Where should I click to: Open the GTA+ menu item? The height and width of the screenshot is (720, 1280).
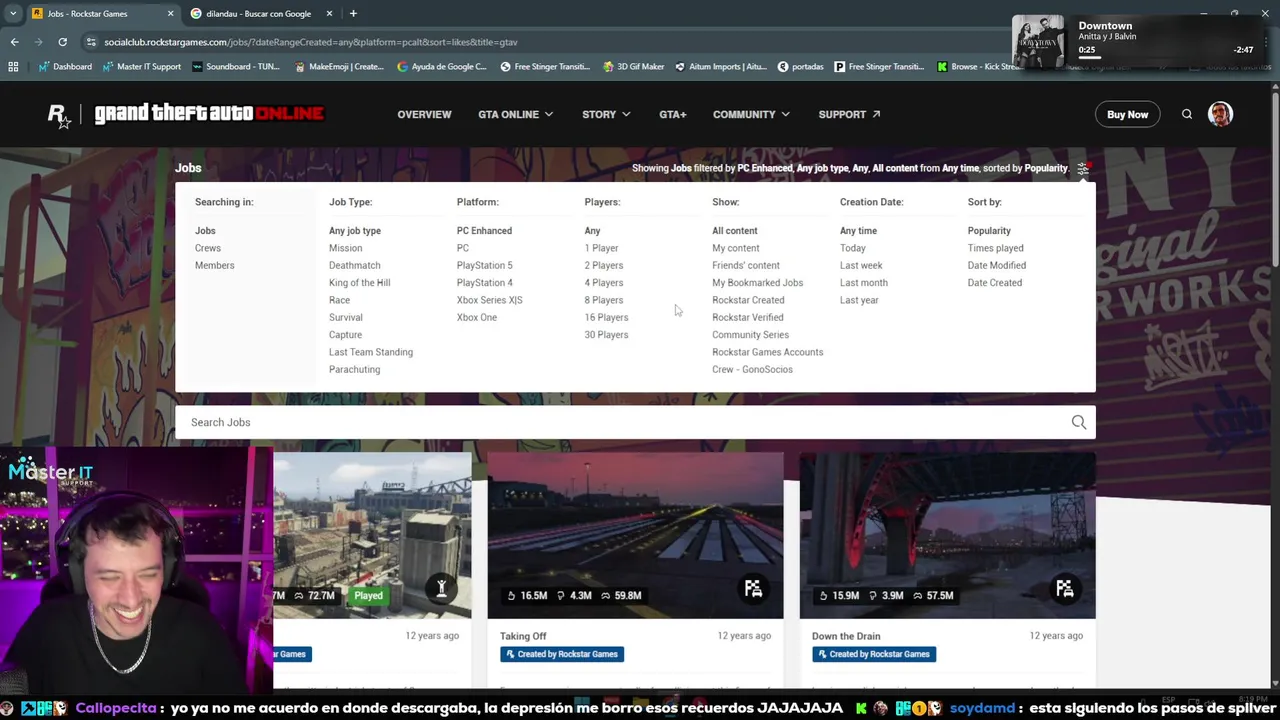[672, 115]
